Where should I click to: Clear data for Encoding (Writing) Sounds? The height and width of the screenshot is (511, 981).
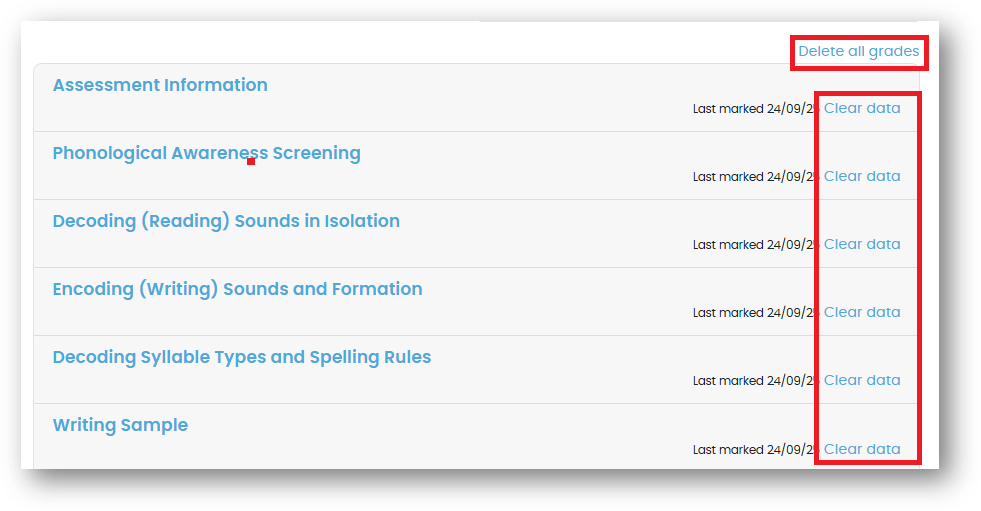[862, 312]
